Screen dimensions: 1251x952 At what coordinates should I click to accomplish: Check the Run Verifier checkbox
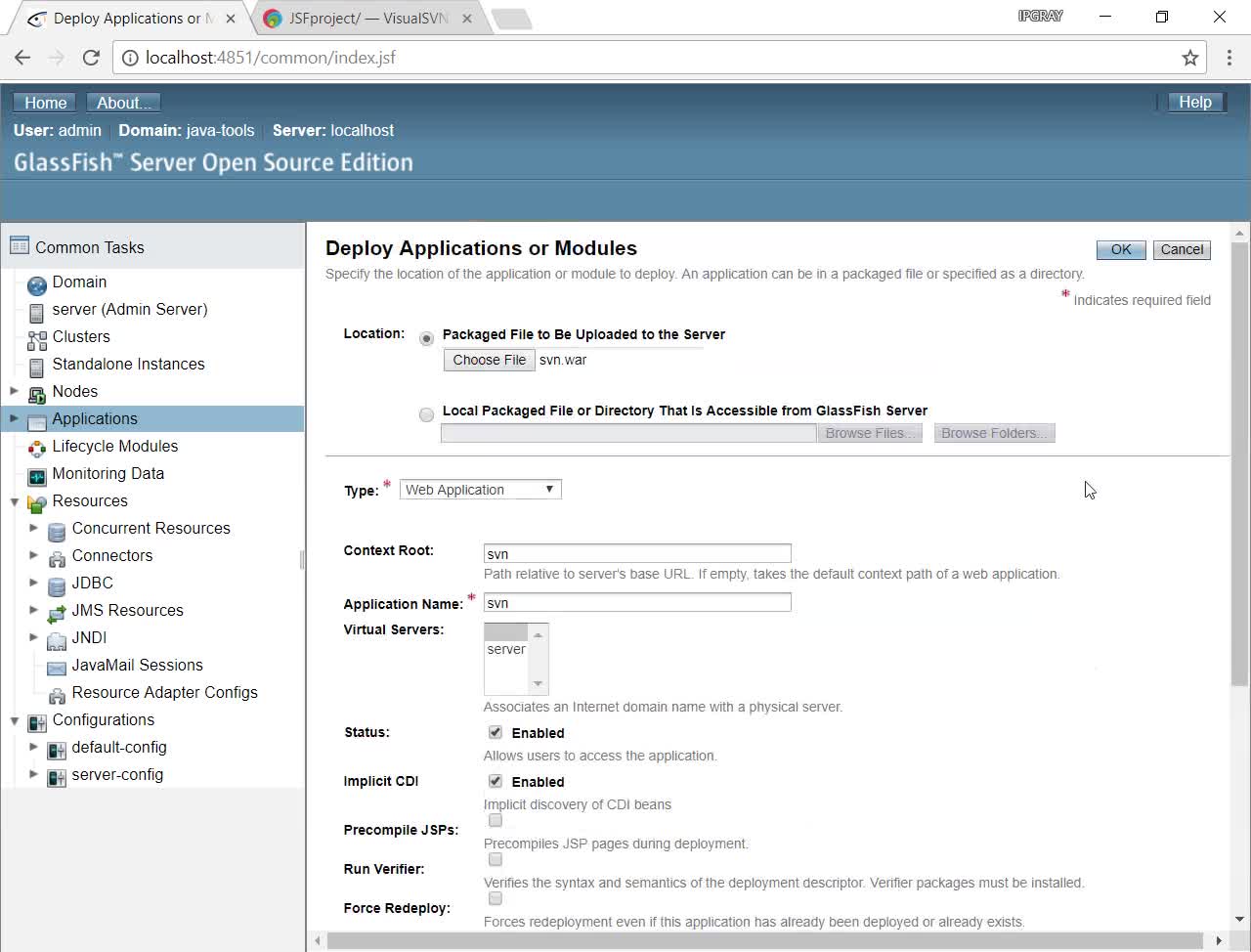click(496, 859)
